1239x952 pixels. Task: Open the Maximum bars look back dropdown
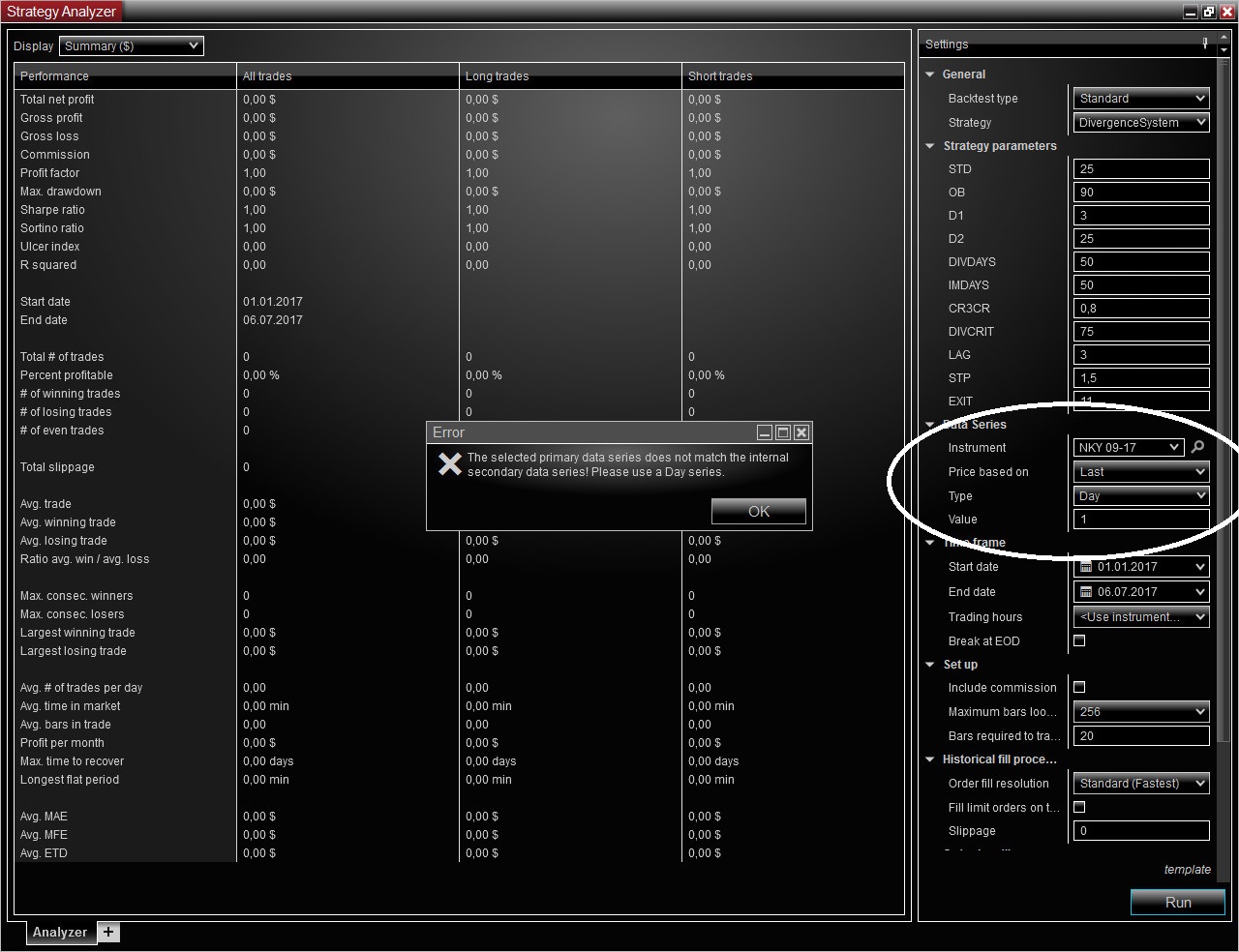1141,712
